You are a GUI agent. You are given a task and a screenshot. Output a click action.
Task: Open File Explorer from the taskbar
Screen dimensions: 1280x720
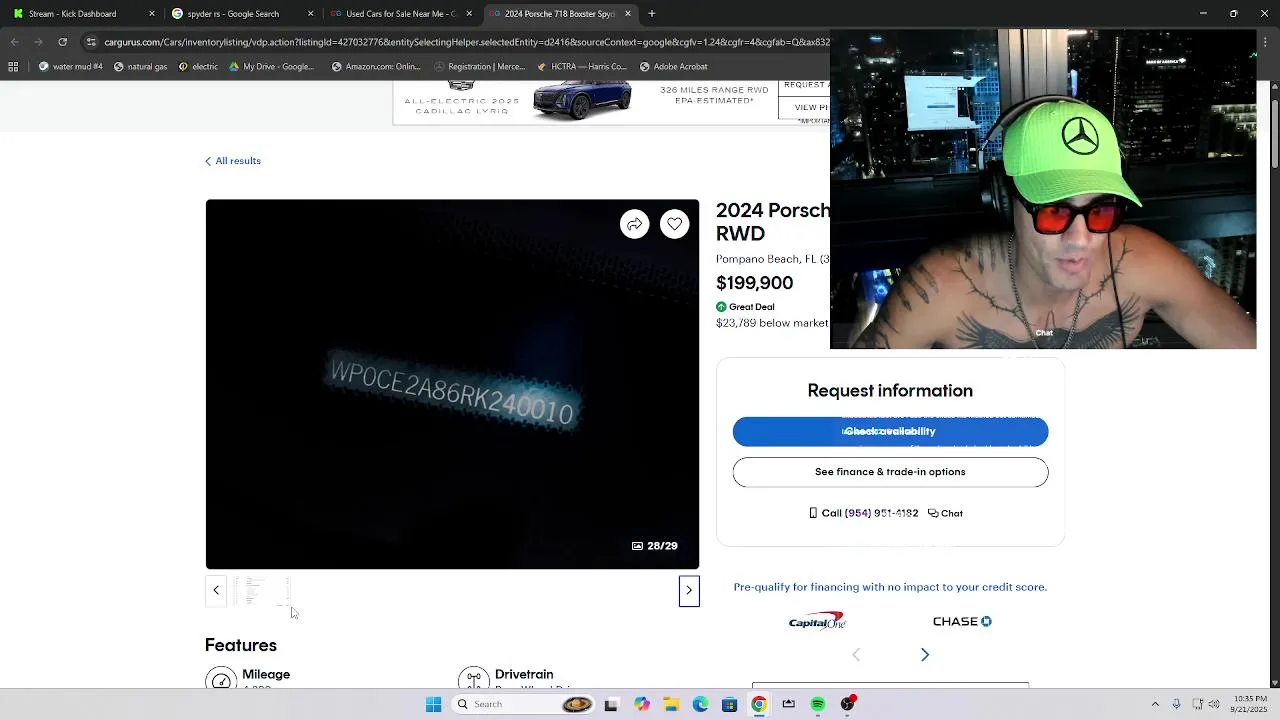[671, 704]
